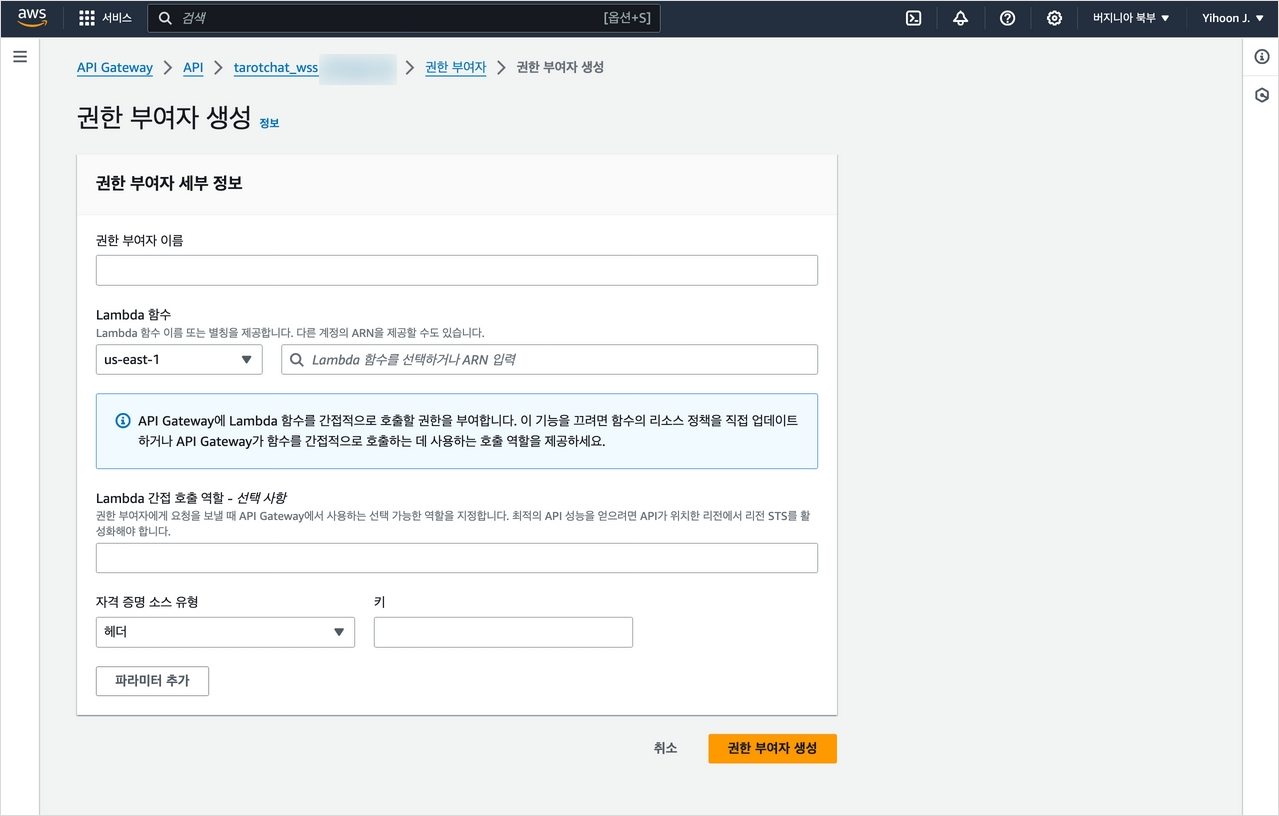Click the info icon in blue notice
1279x816 pixels.
123,421
